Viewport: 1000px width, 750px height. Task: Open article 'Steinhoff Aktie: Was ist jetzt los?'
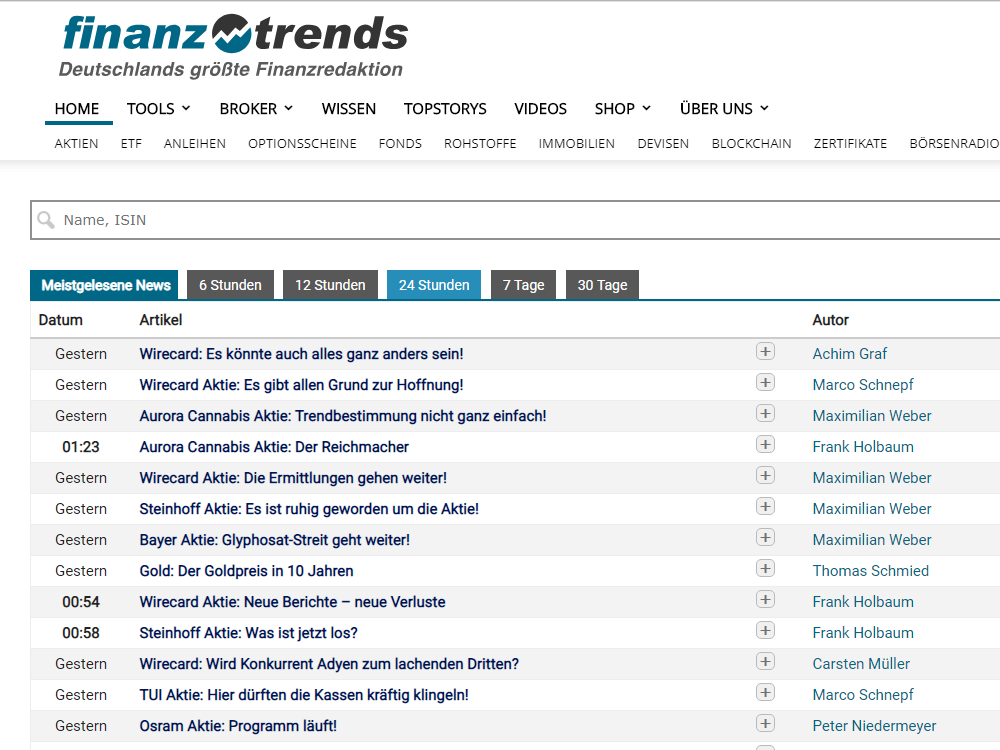[249, 633]
